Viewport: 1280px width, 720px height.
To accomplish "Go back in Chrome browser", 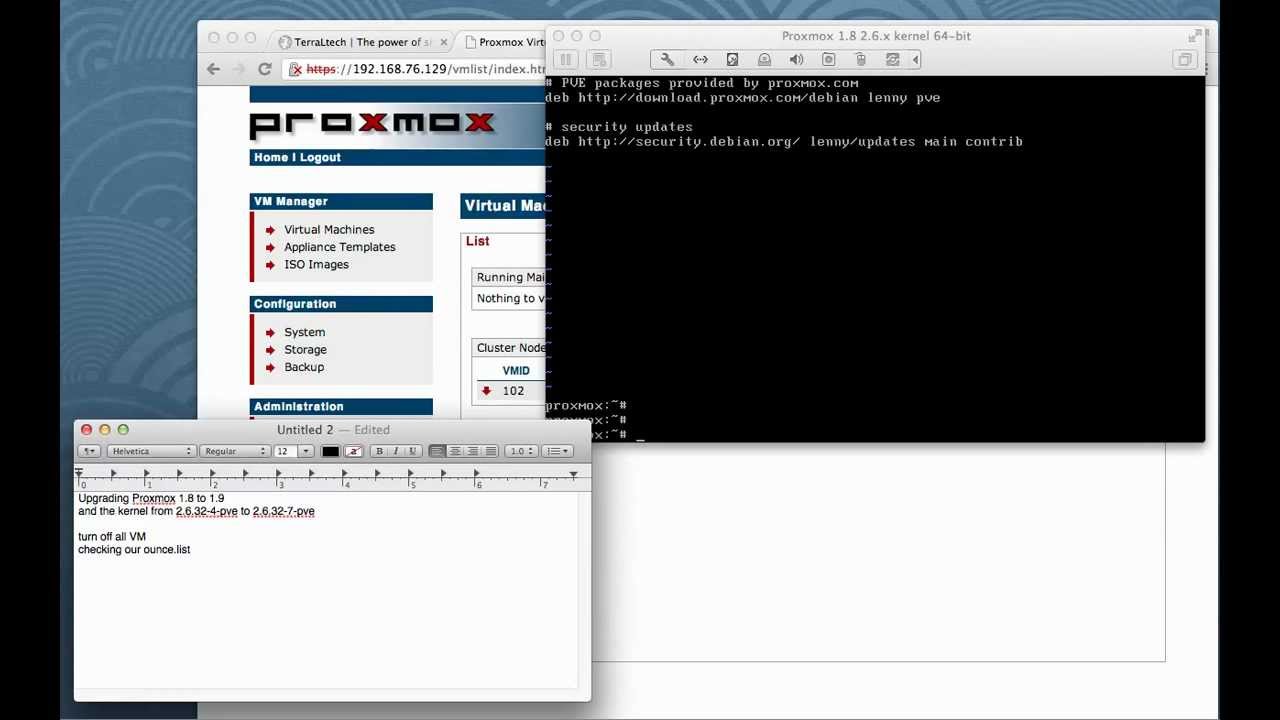I will 213,69.
